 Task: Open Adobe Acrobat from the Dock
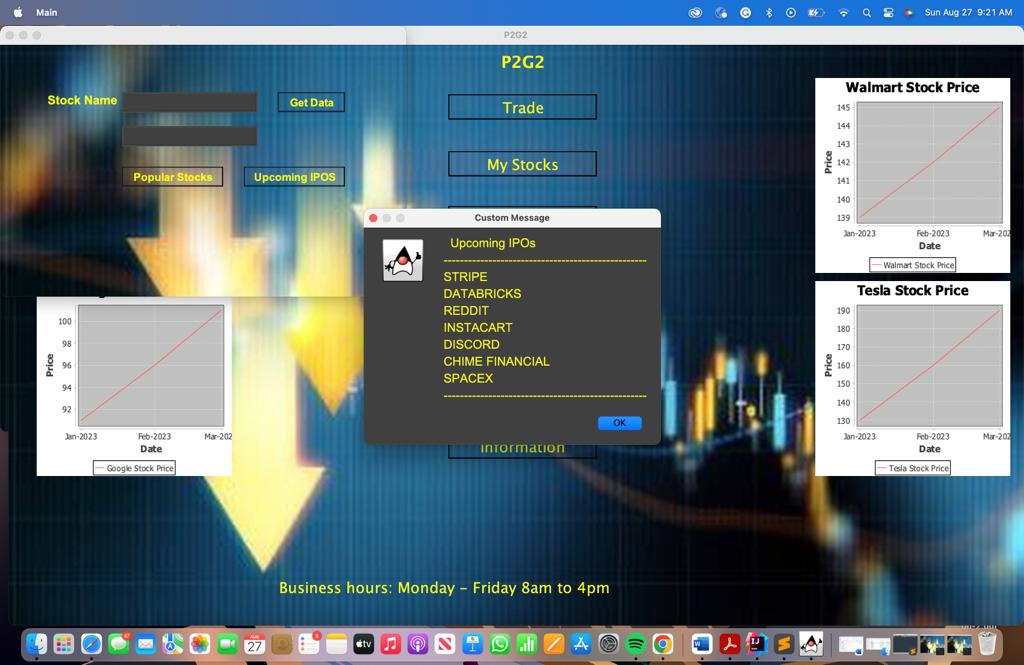point(729,645)
